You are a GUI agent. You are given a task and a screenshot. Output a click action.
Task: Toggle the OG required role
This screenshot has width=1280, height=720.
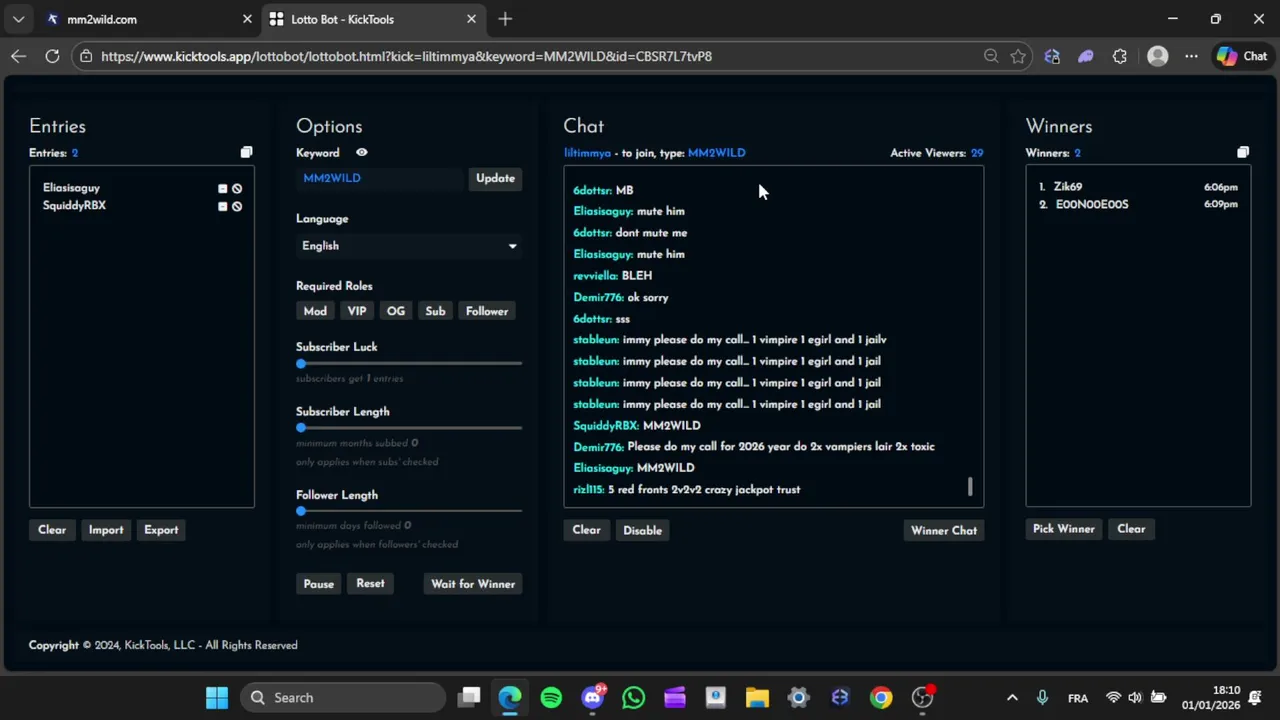[x=396, y=311]
